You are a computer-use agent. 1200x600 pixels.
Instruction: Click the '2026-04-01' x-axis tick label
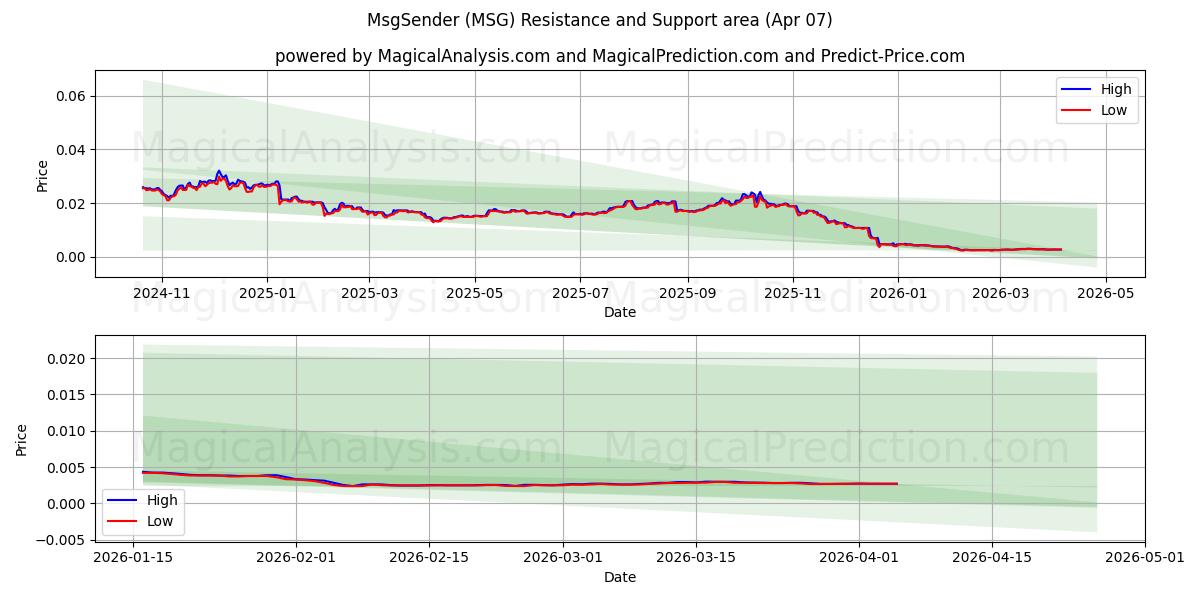click(x=858, y=558)
